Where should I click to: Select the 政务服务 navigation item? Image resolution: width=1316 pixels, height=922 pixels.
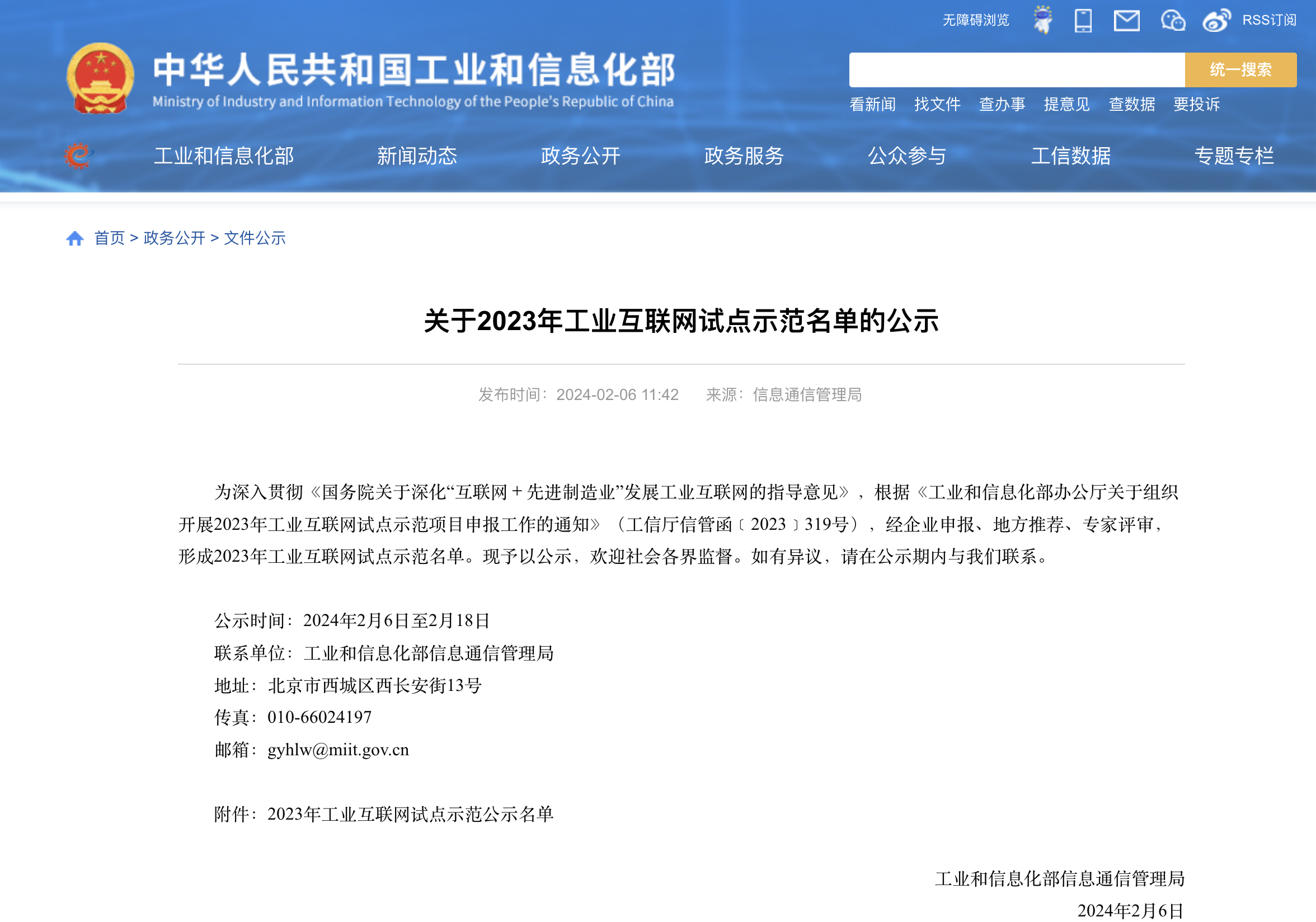(744, 156)
